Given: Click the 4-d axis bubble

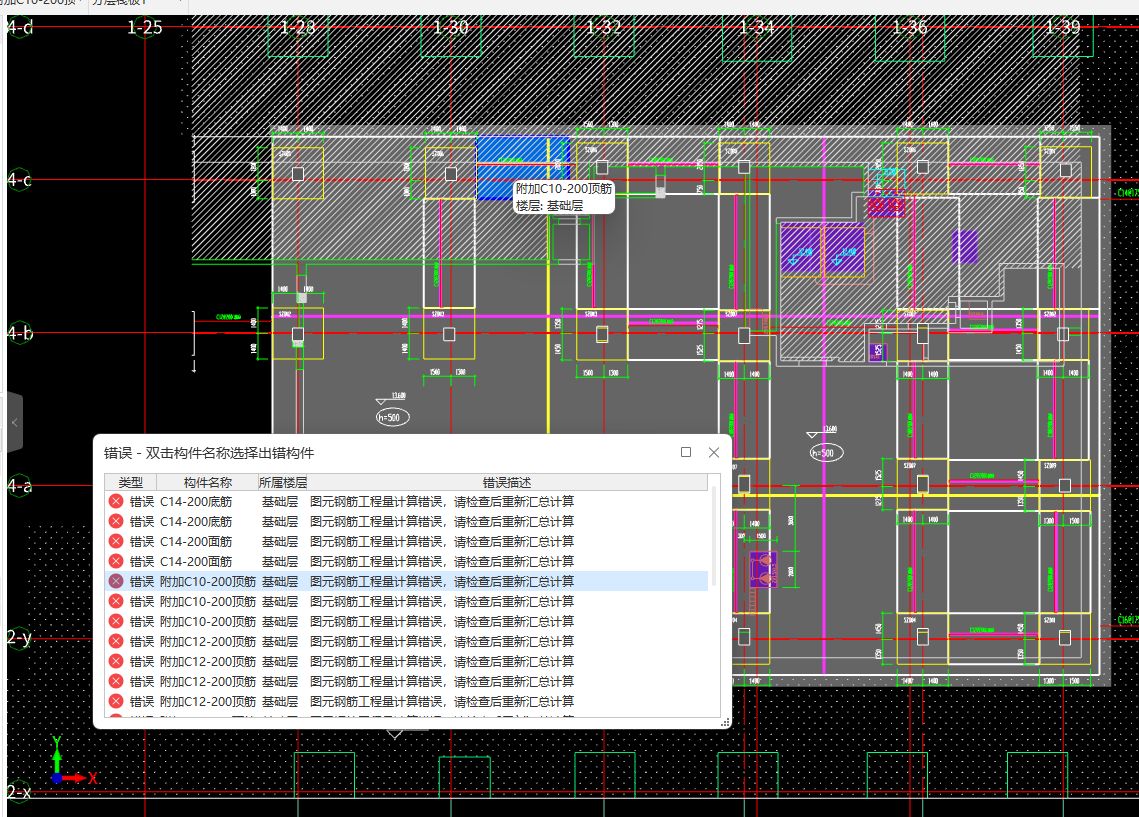Looking at the screenshot, I should (20, 27).
